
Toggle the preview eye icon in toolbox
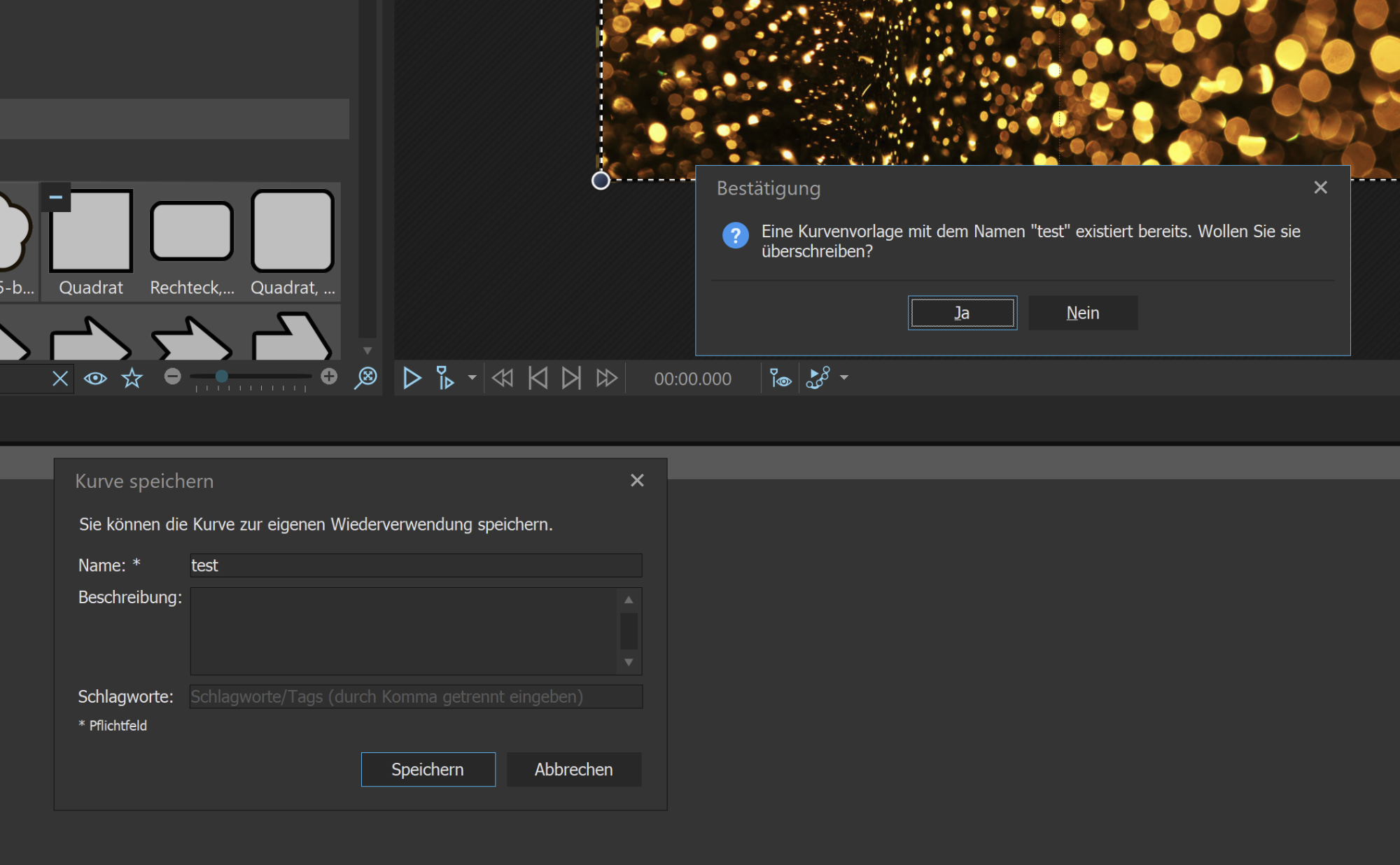(x=95, y=379)
